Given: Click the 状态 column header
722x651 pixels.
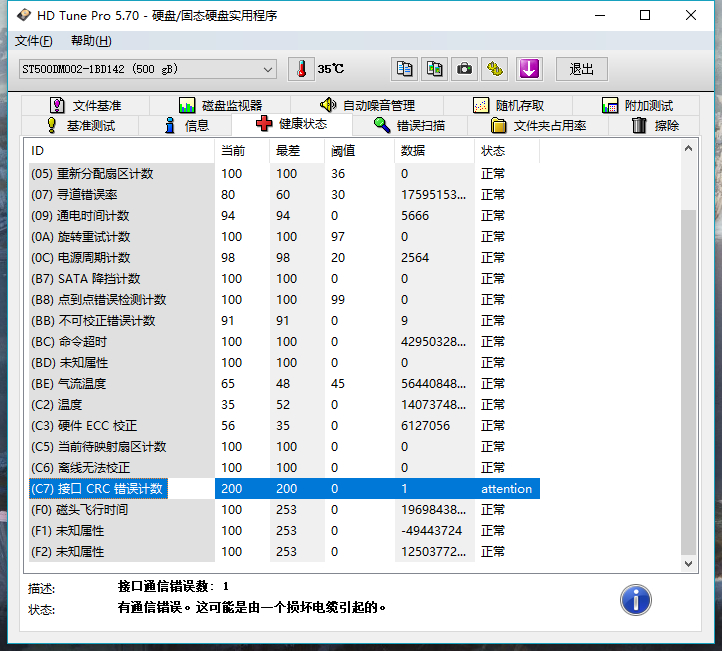Looking at the screenshot, I should coord(507,151).
